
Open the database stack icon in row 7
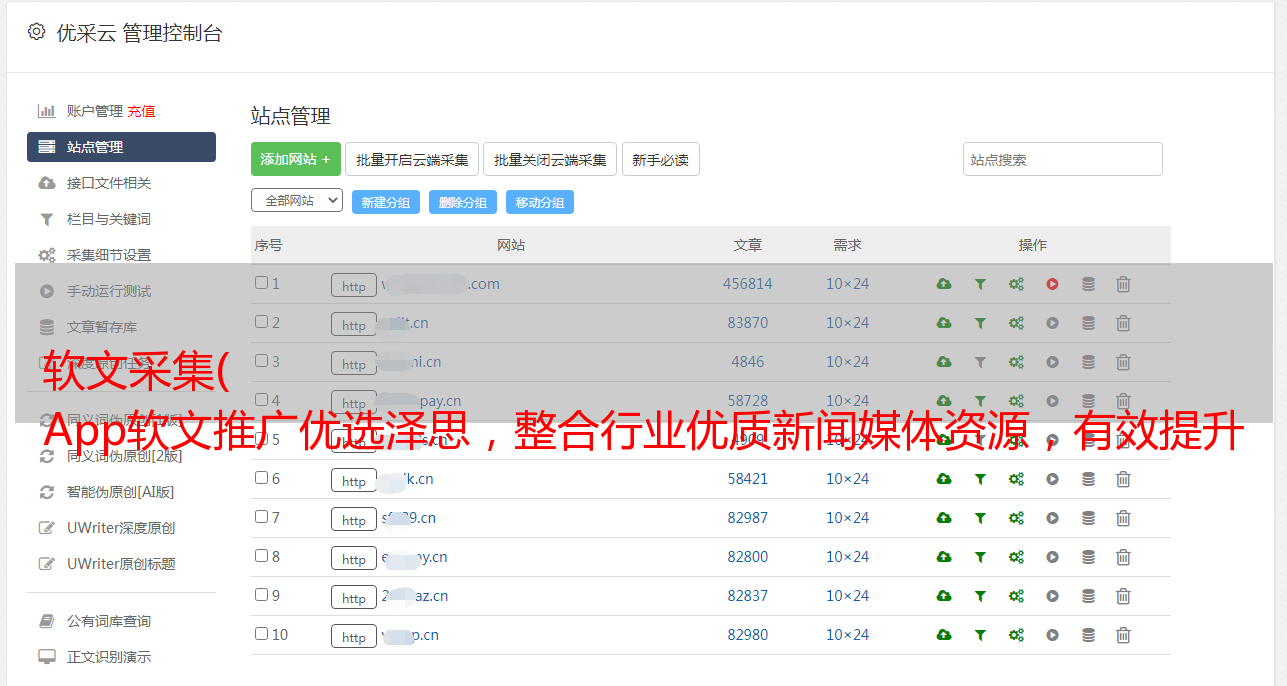click(x=1088, y=518)
